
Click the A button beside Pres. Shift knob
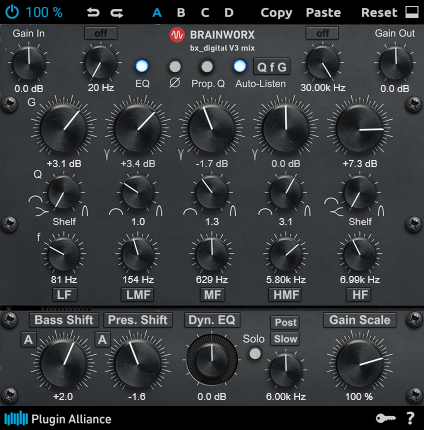click(102, 340)
